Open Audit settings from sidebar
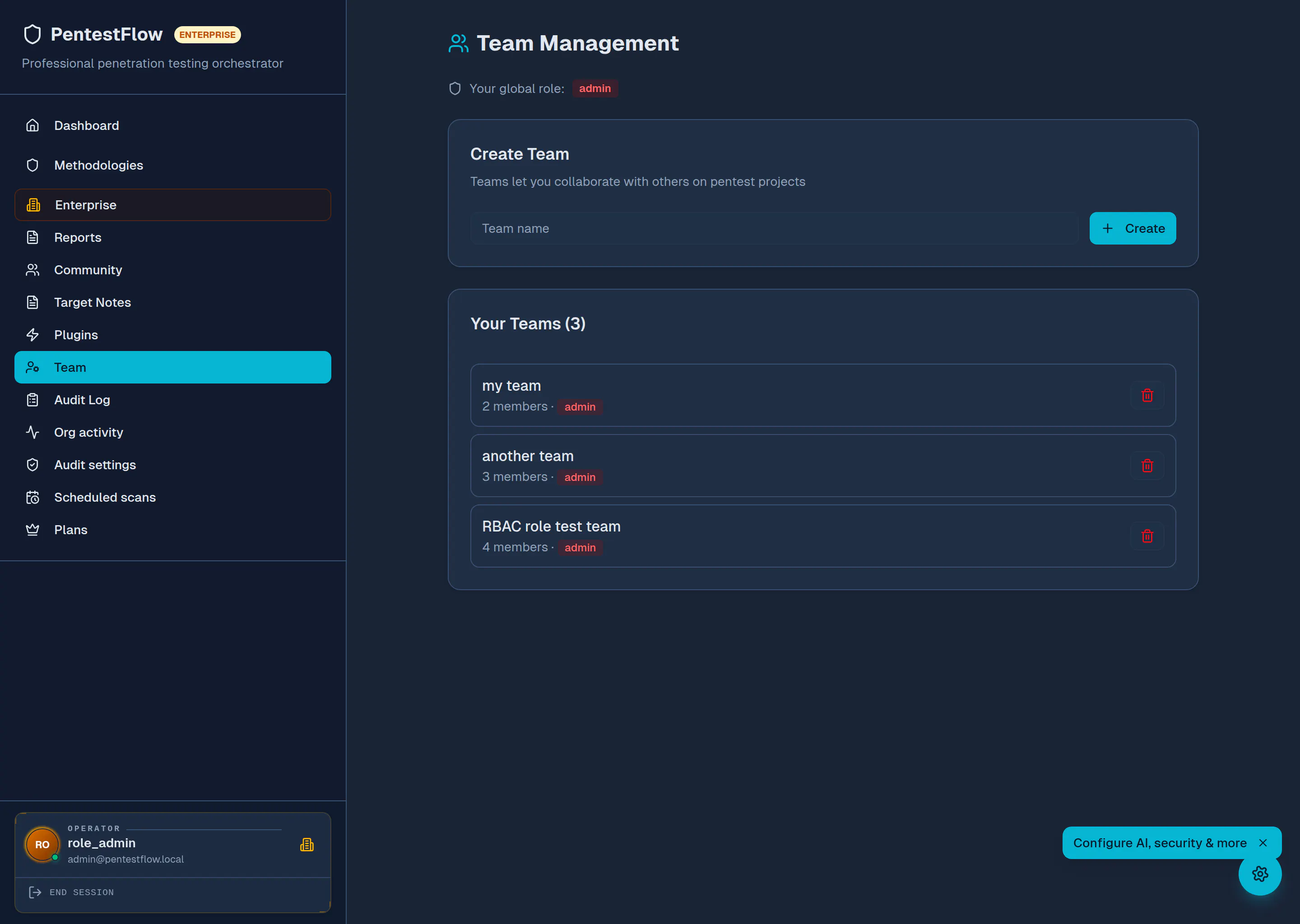Viewport: 1300px width, 924px height. pos(172,464)
